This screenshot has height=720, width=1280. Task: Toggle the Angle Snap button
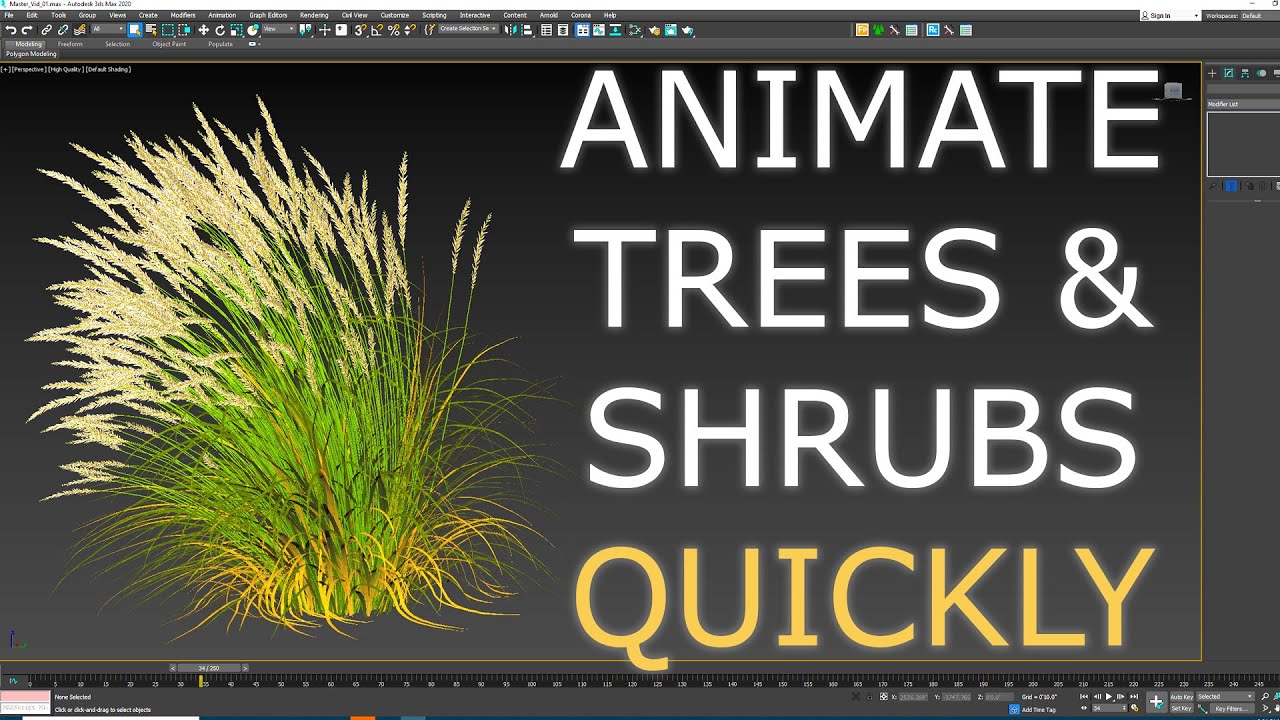[377, 30]
